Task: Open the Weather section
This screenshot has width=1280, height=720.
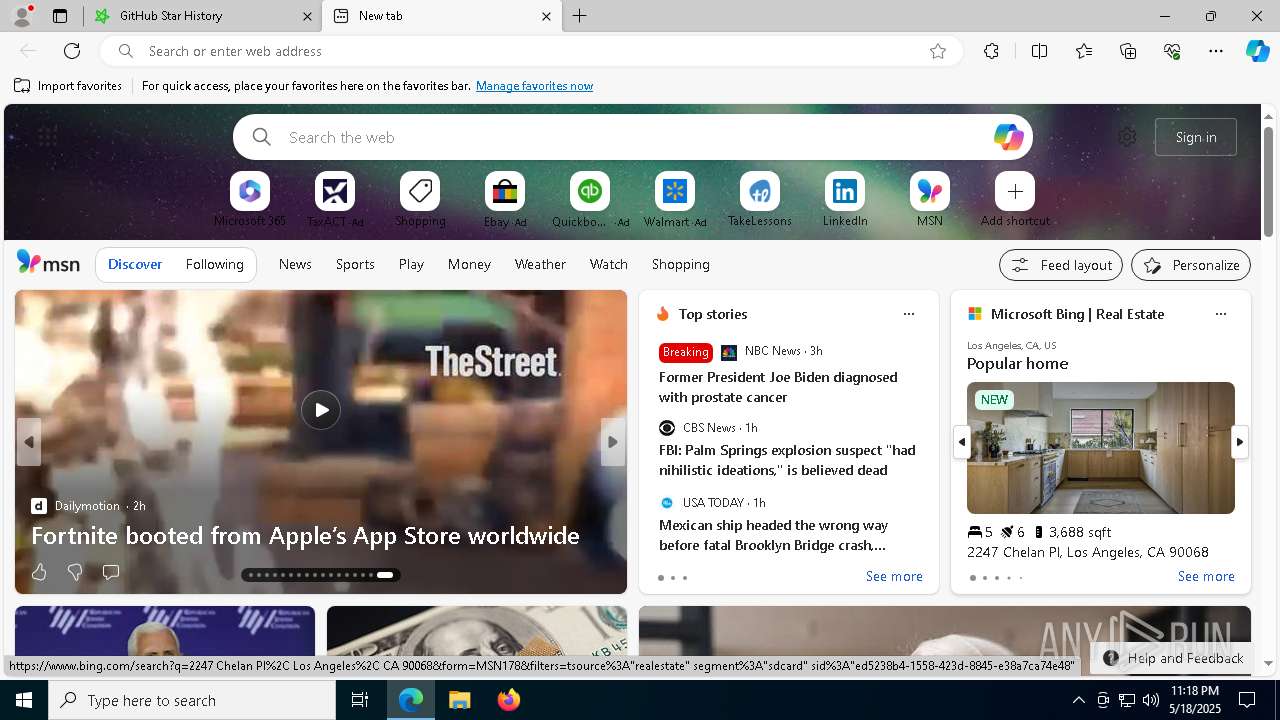Action: tap(540, 265)
